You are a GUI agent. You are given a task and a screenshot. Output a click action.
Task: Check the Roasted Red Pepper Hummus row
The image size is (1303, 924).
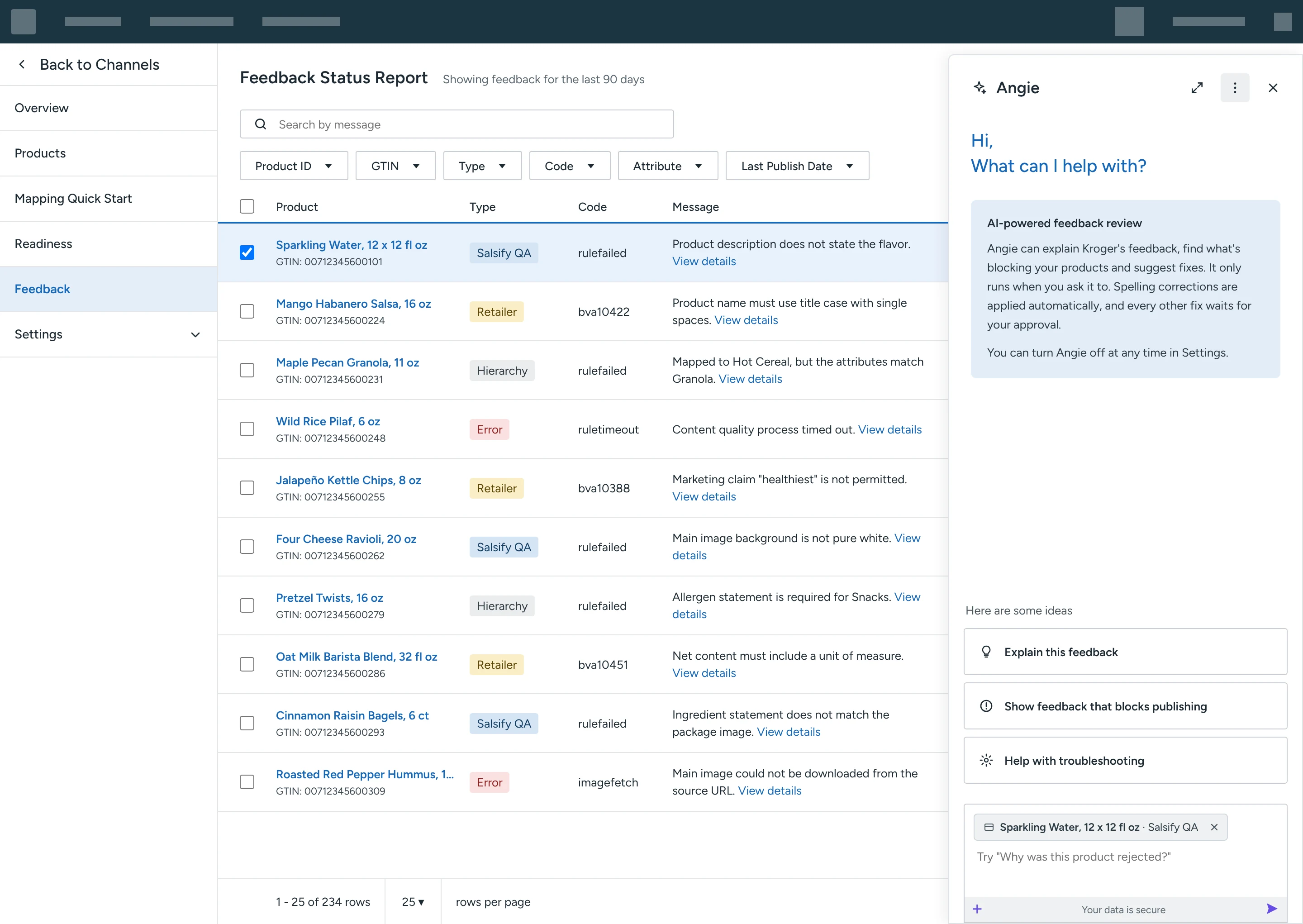tap(247, 782)
